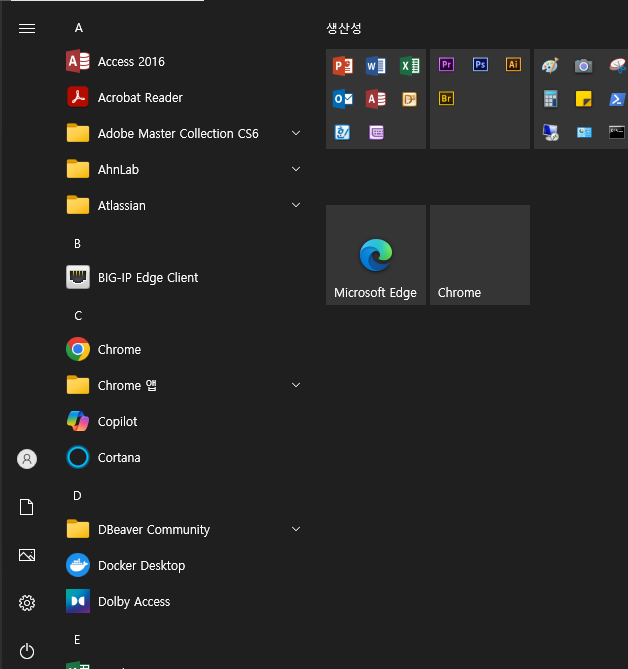Open the Camera tile icon
This screenshot has width=628, height=669.
(584, 66)
